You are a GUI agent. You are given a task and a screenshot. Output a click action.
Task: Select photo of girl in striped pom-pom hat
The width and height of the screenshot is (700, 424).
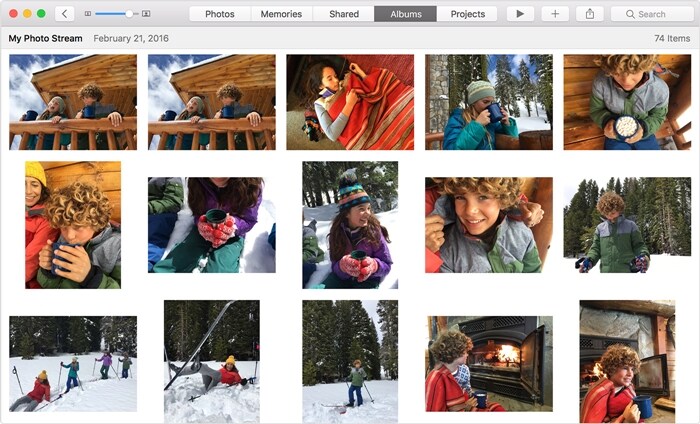350,225
